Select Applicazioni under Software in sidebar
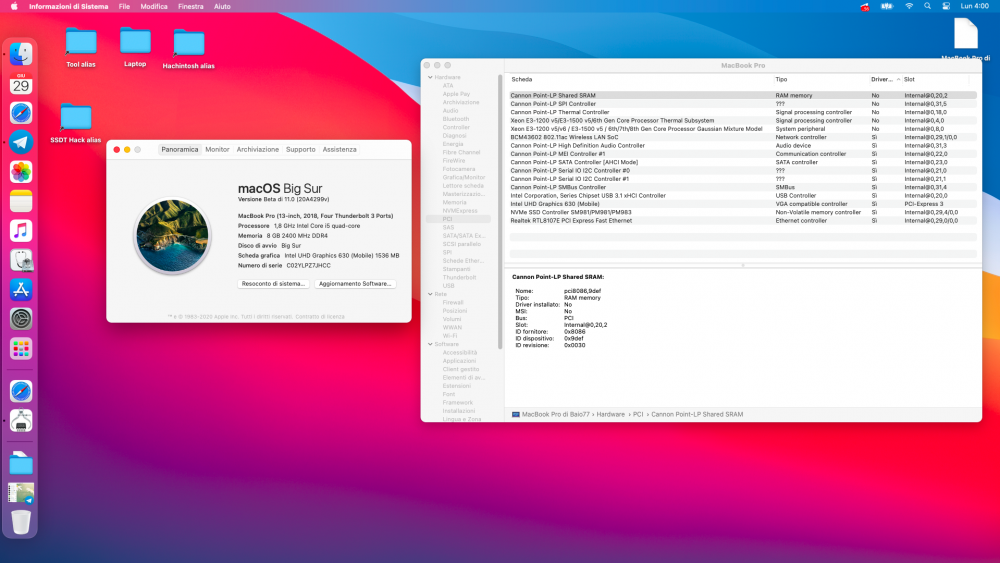Screen dimensions: 1000x563 click(x=459, y=361)
